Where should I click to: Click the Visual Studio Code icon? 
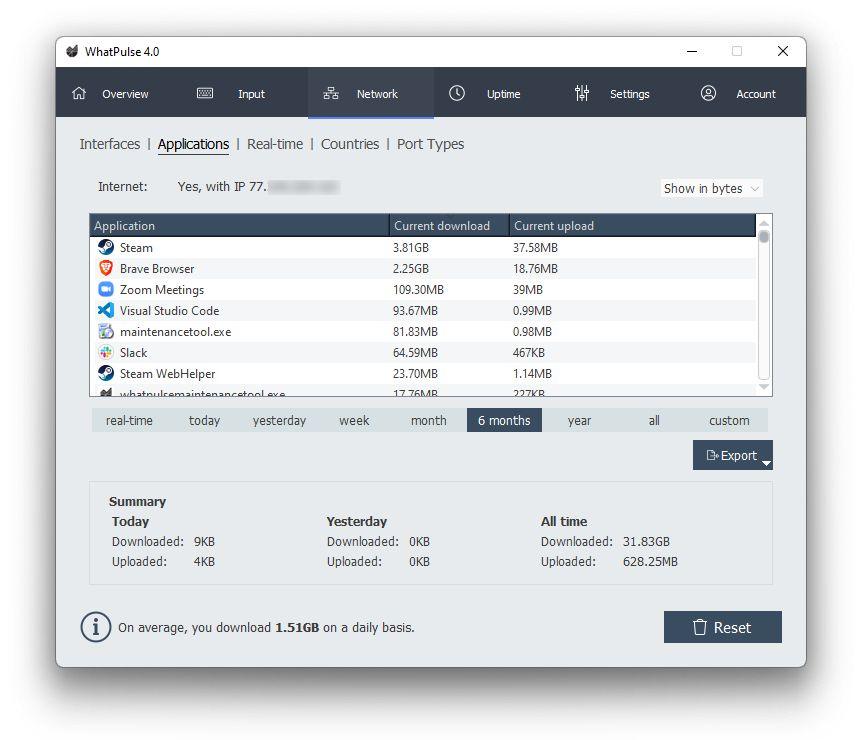[x=106, y=310]
